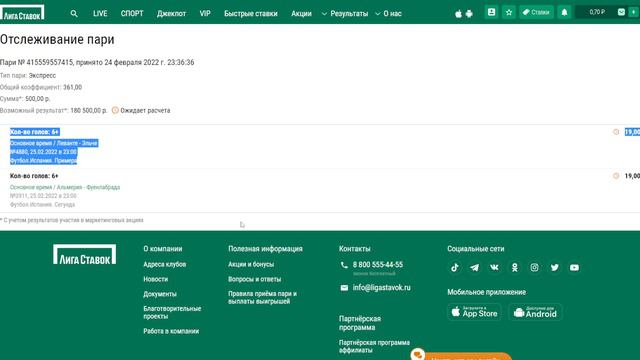Viewport: 640px width, 360px height.
Task: Open TikTok social icon
Action: tap(455, 267)
